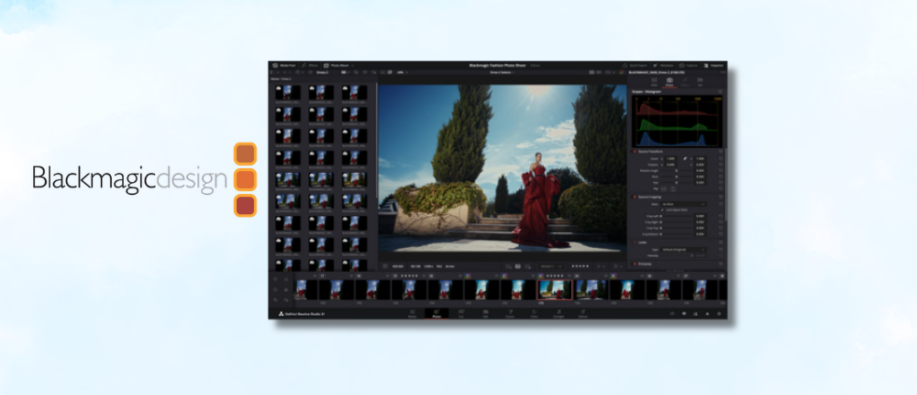This screenshot has width=917, height=395.
Task: Open the Metadata panel button
Action: tap(663, 66)
